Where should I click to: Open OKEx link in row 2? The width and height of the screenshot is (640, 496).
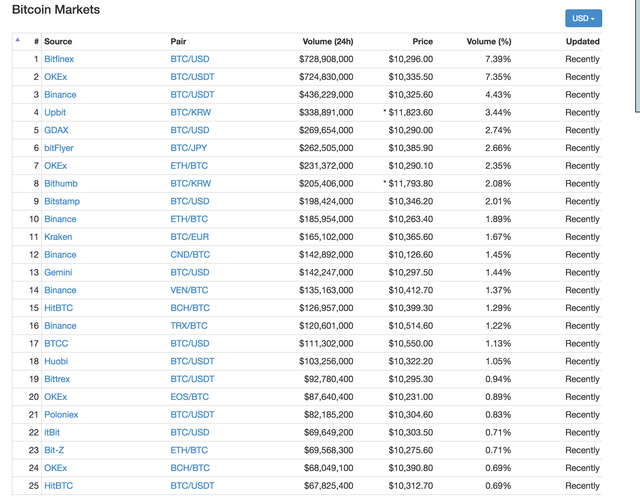point(56,77)
